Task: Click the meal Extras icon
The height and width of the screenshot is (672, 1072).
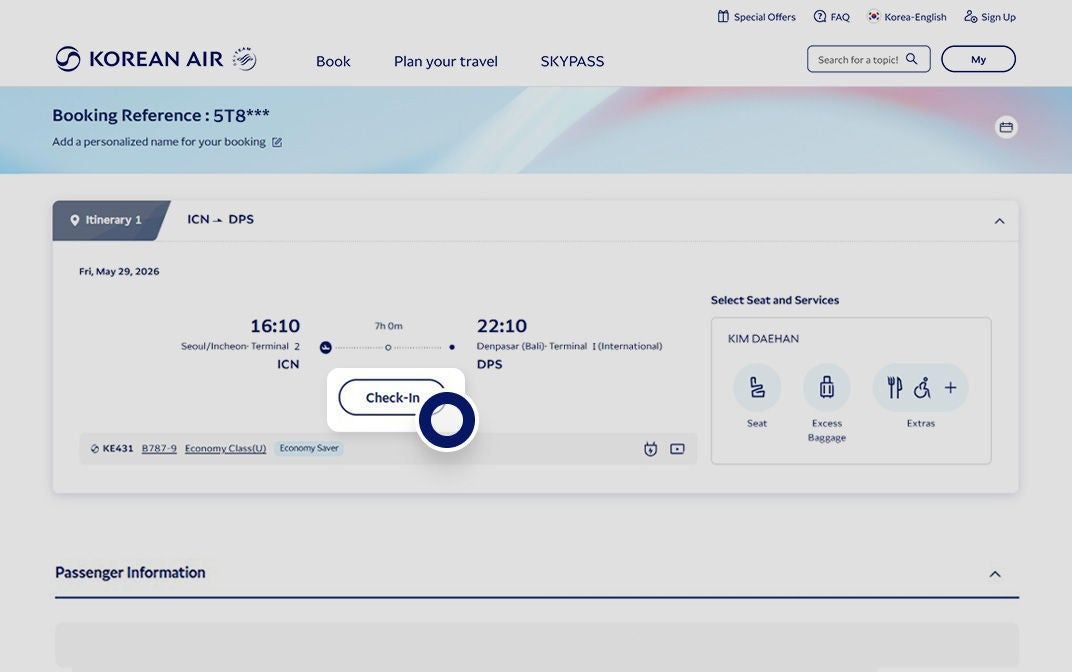Action: pos(894,388)
